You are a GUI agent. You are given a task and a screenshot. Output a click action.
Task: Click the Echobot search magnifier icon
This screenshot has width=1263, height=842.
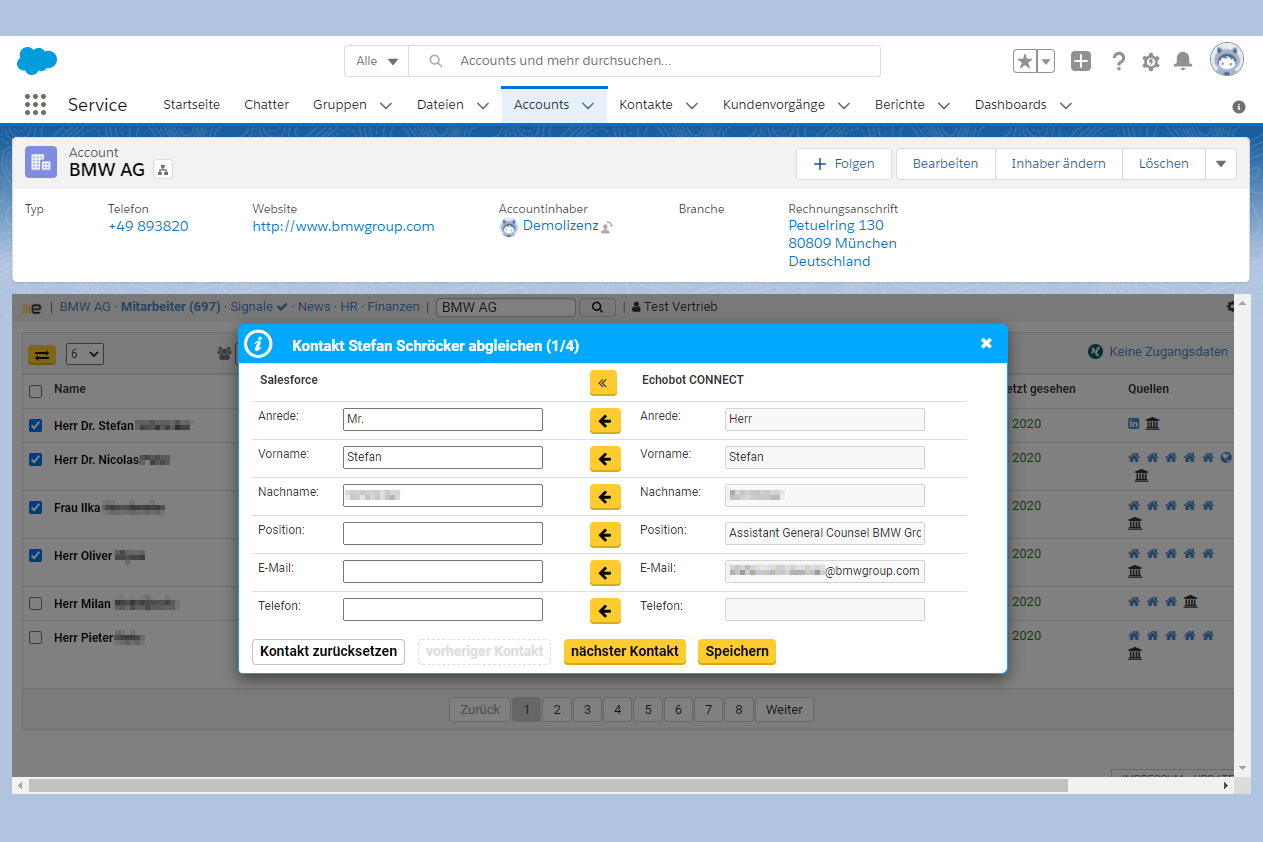(597, 307)
